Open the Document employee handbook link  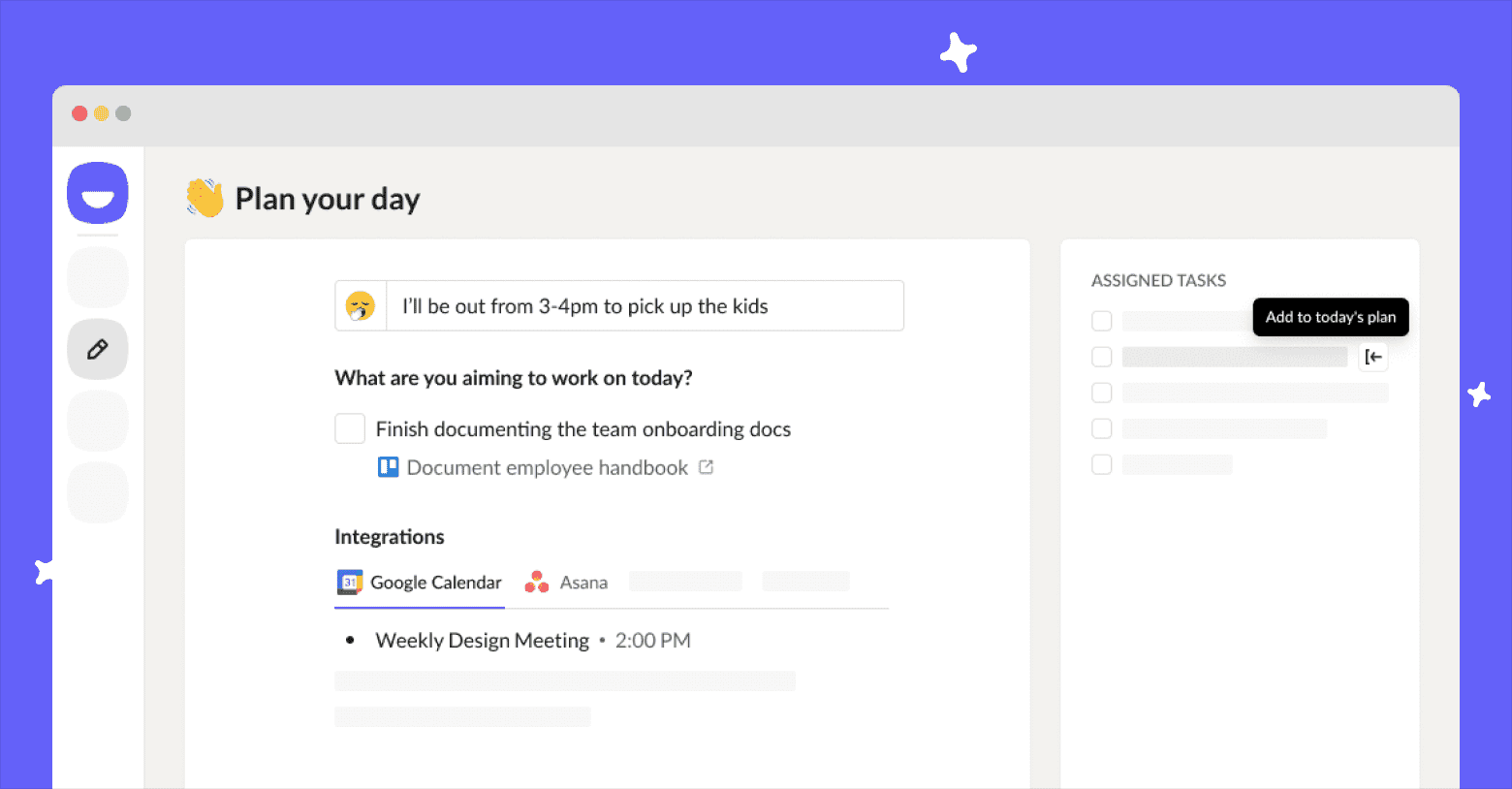click(547, 467)
